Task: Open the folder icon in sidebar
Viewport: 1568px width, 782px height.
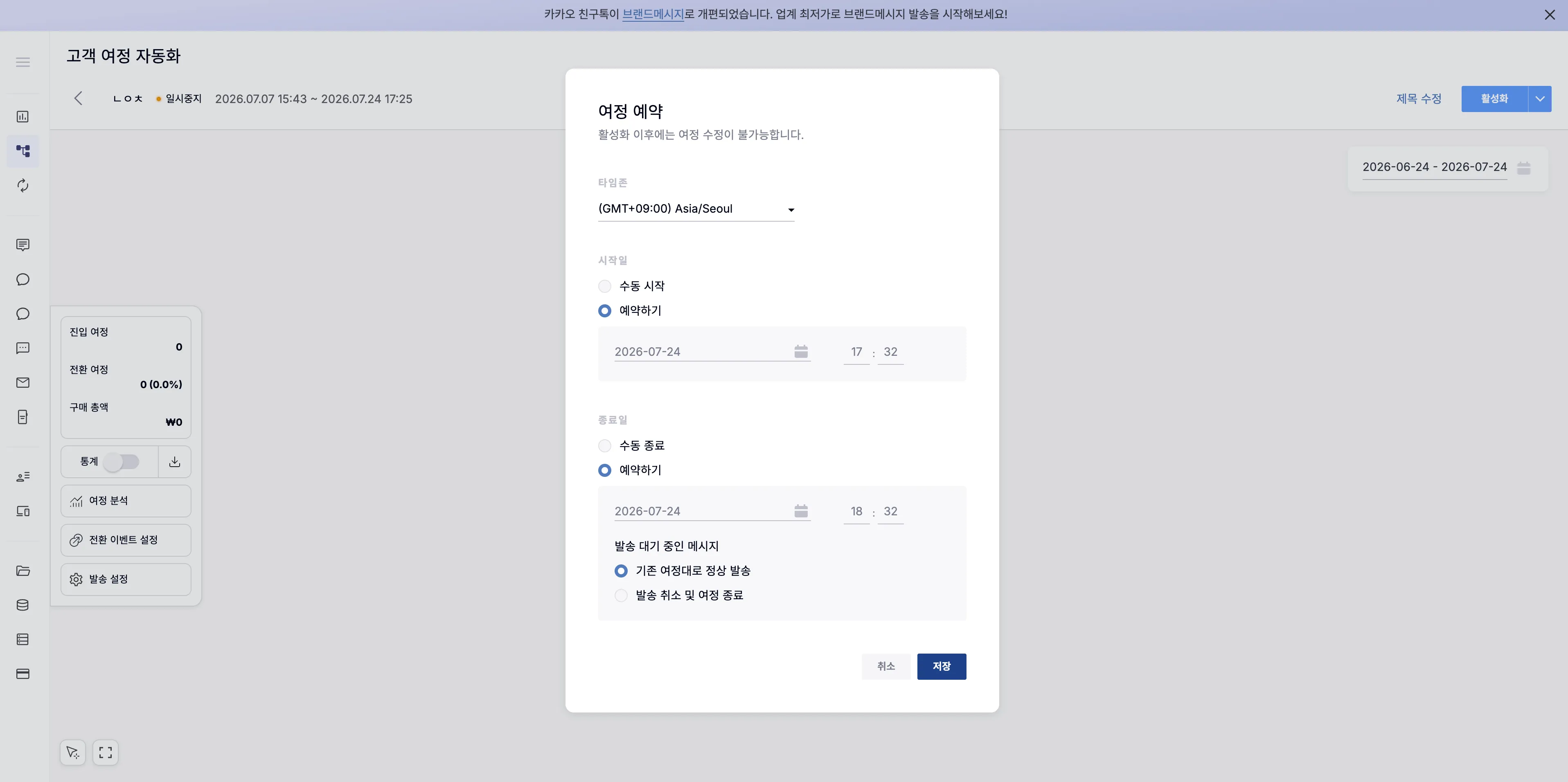Action: [23, 570]
